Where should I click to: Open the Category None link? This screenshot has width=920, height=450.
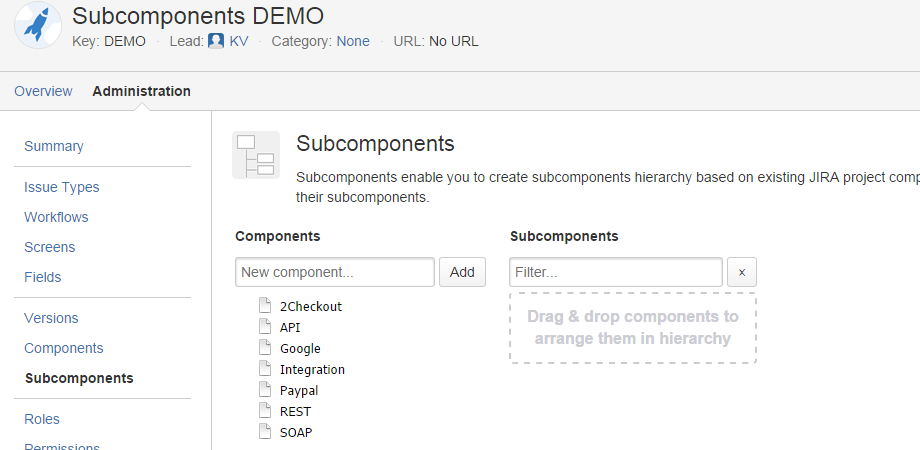pyautogui.click(x=353, y=41)
